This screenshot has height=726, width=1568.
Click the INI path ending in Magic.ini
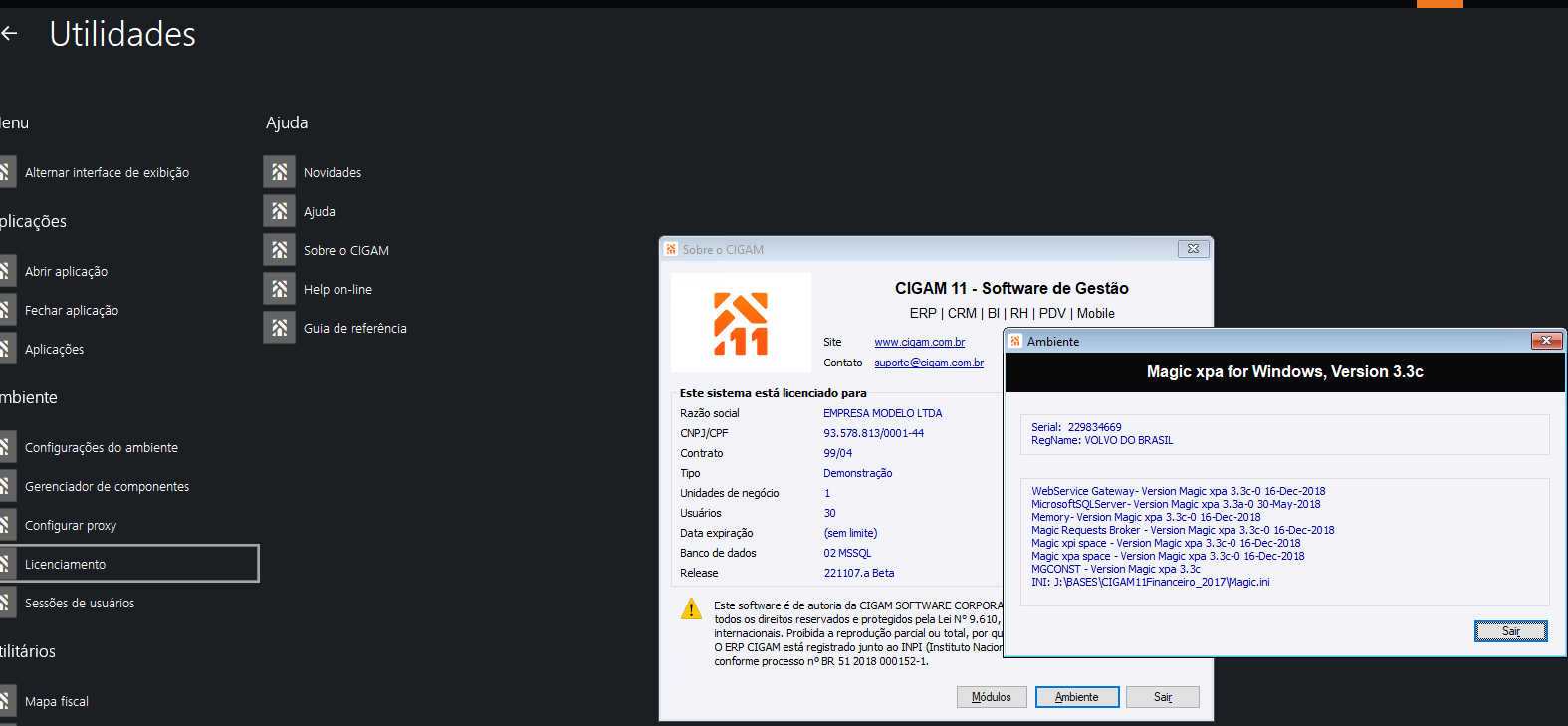[1151, 582]
